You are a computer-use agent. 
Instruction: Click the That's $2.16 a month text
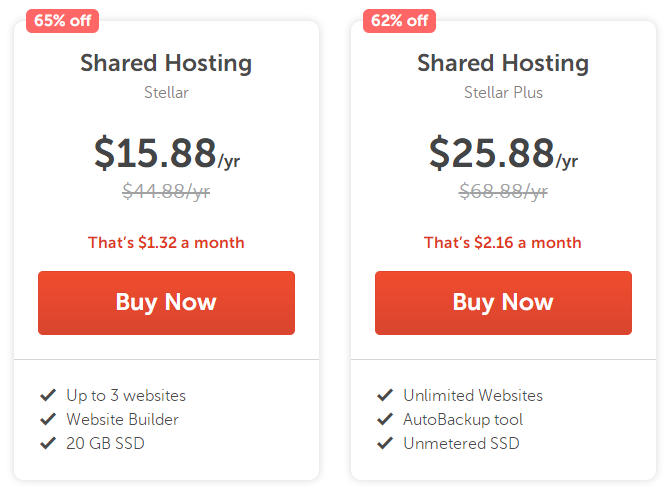pos(503,242)
